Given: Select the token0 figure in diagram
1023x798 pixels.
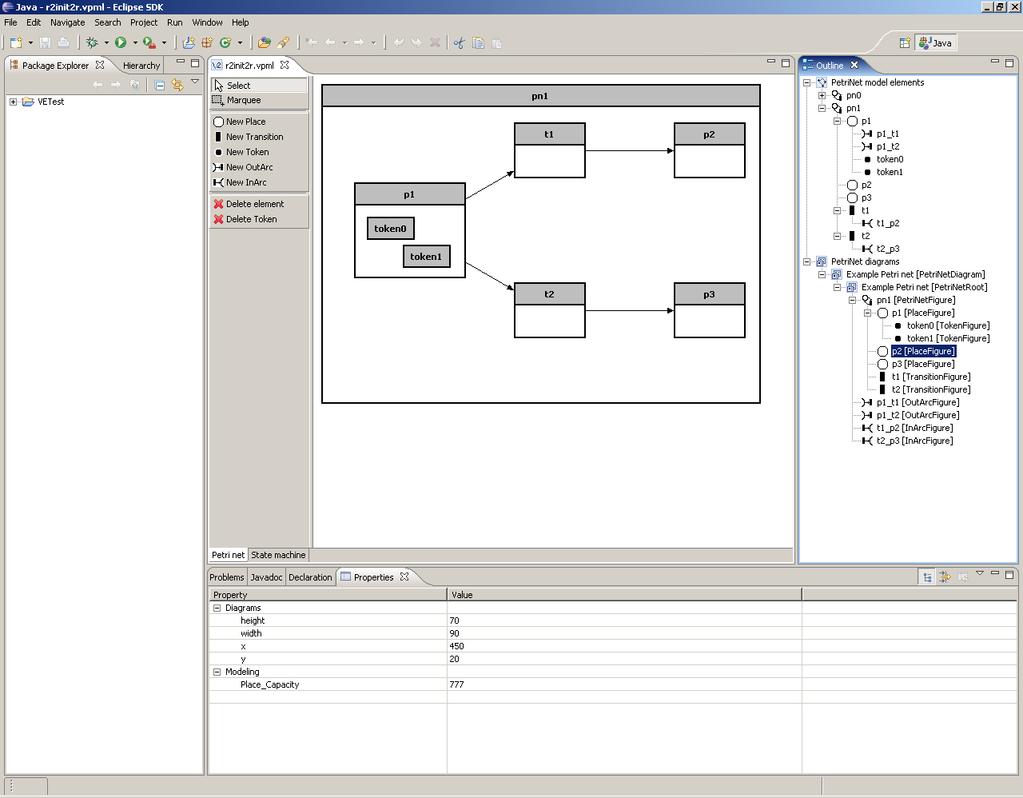Looking at the screenshot, I should coord(390,228).
